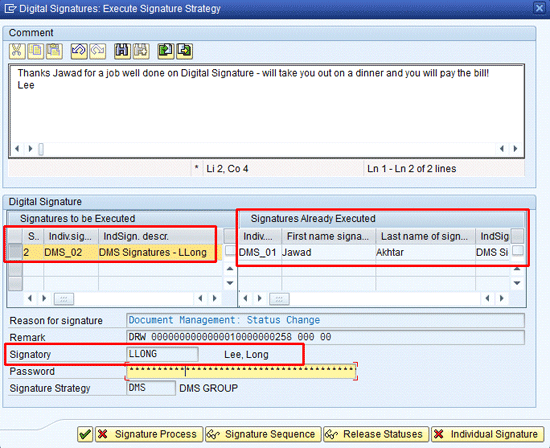Image resolution: width=550 pixels, height=448 pixels.
Task: Select the second empty row selector in Signatures to be Executed
Action: 15,269
